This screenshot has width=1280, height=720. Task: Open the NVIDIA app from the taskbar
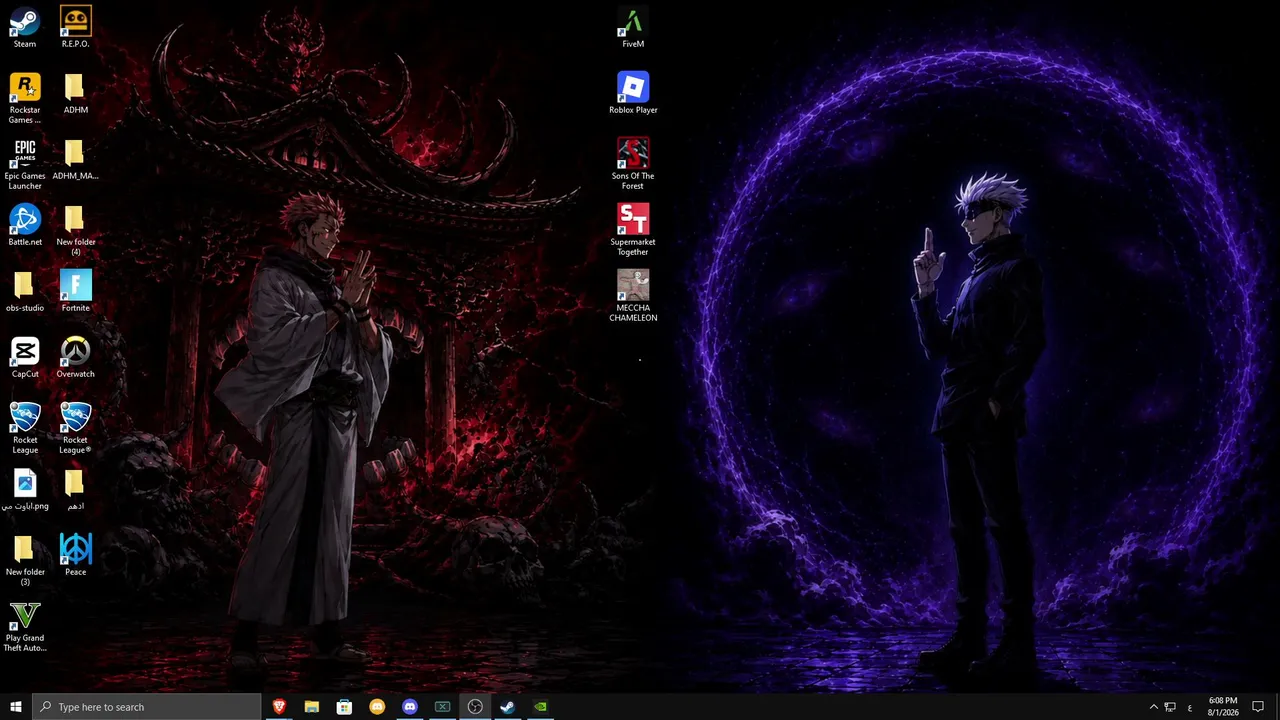[540, 707]
